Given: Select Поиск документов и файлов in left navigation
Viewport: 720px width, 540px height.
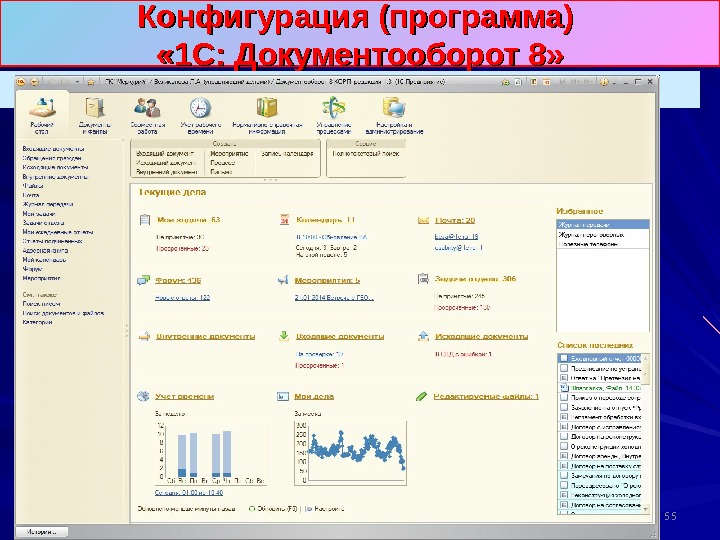Looking at the screenshot, I should coord(63,313).
